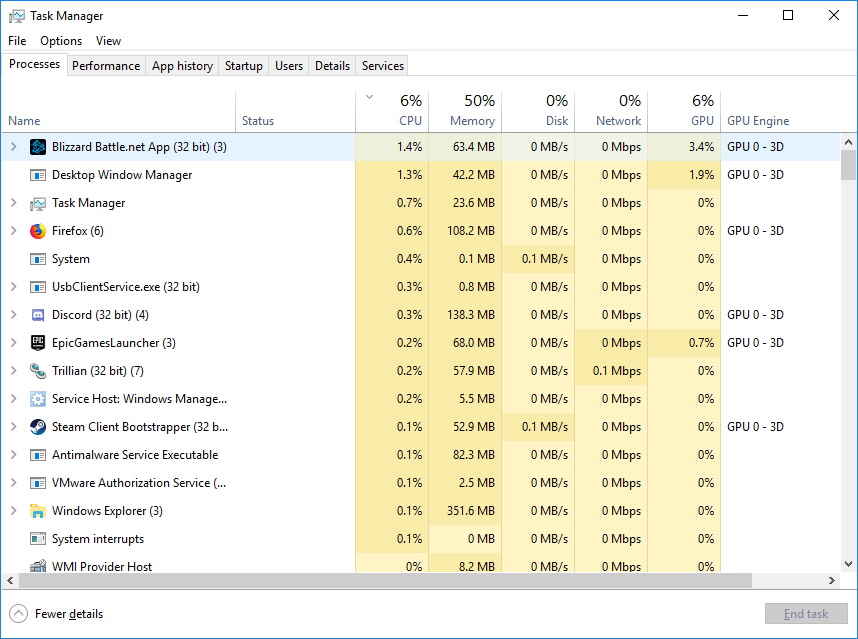Sort by the Disk column header
Image resolution: width=858 pixels, height=639 pixels.
[538, 111]
